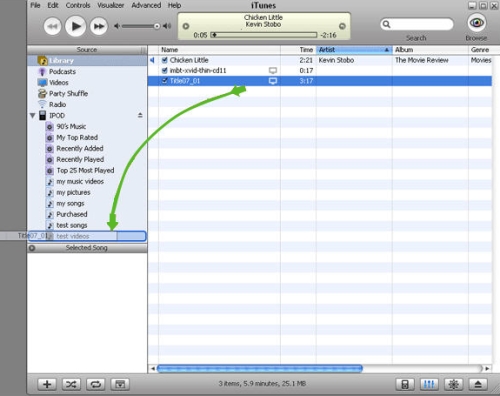The width and height of the screenshot is (500, 396).
Task: Open the Edit menu
Action: pyautogui.click(x=53, y=5)
